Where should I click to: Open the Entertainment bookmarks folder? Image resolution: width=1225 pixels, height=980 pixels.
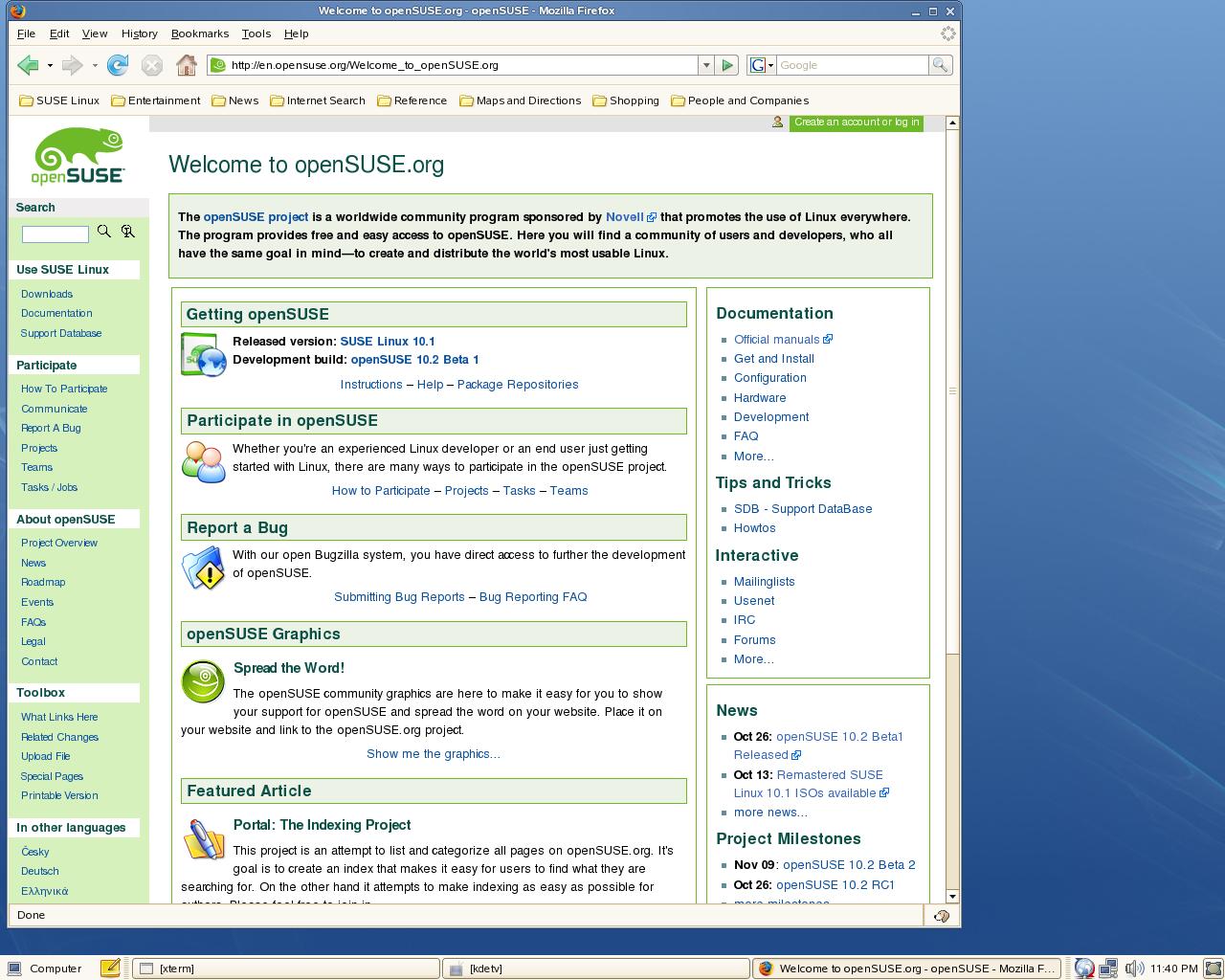point(156,100)
